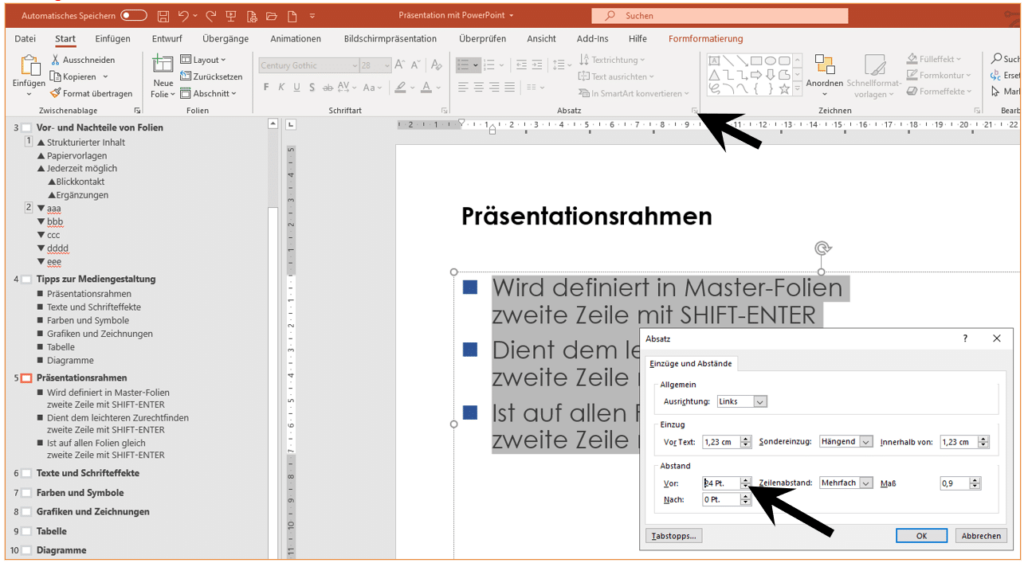This screenshot has height=563, width=1024.
Task: Click the Neue Folie icon
Action: tap(163, 65)
